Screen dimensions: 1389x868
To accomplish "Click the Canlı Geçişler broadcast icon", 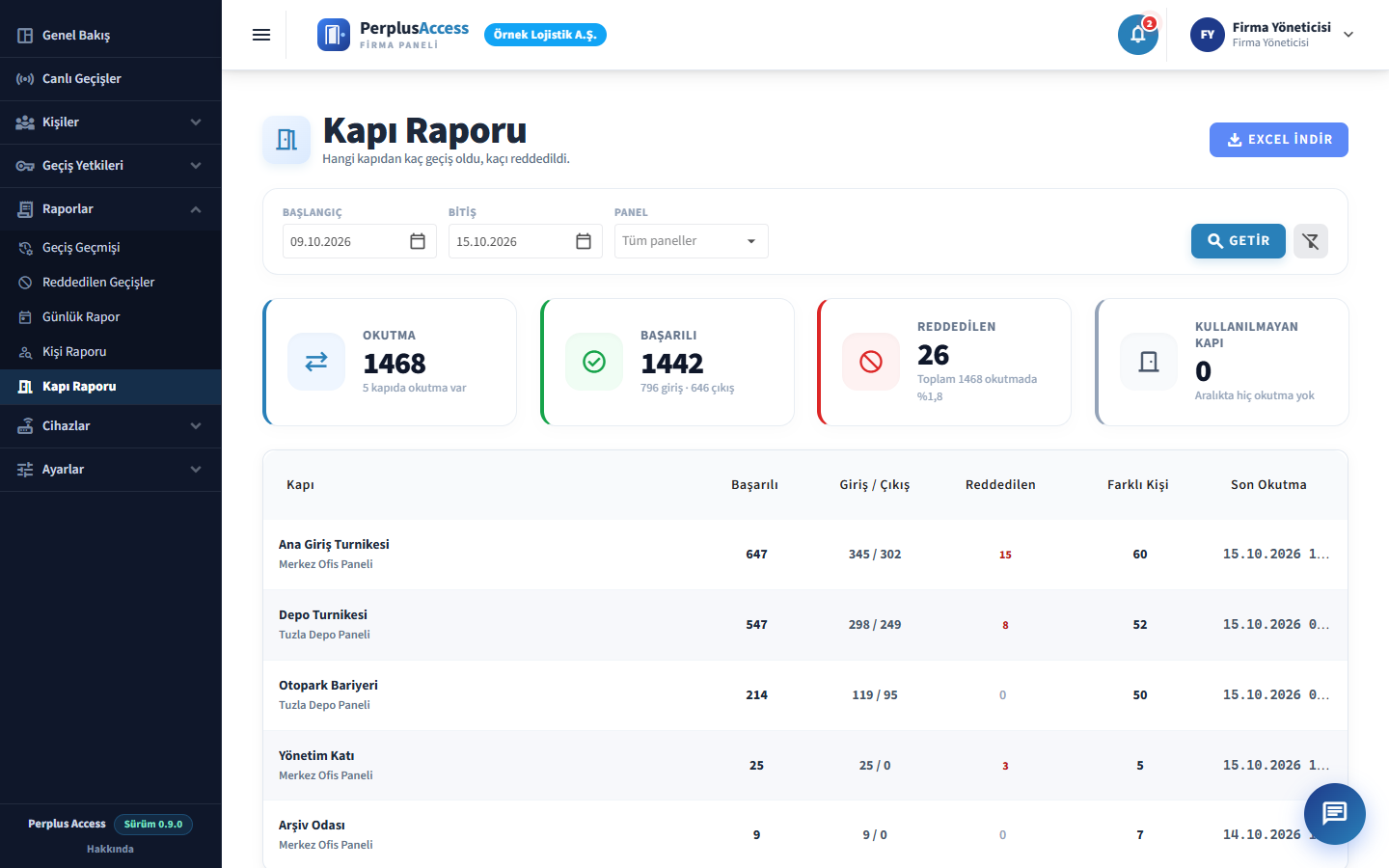I will tap(25, 79).
